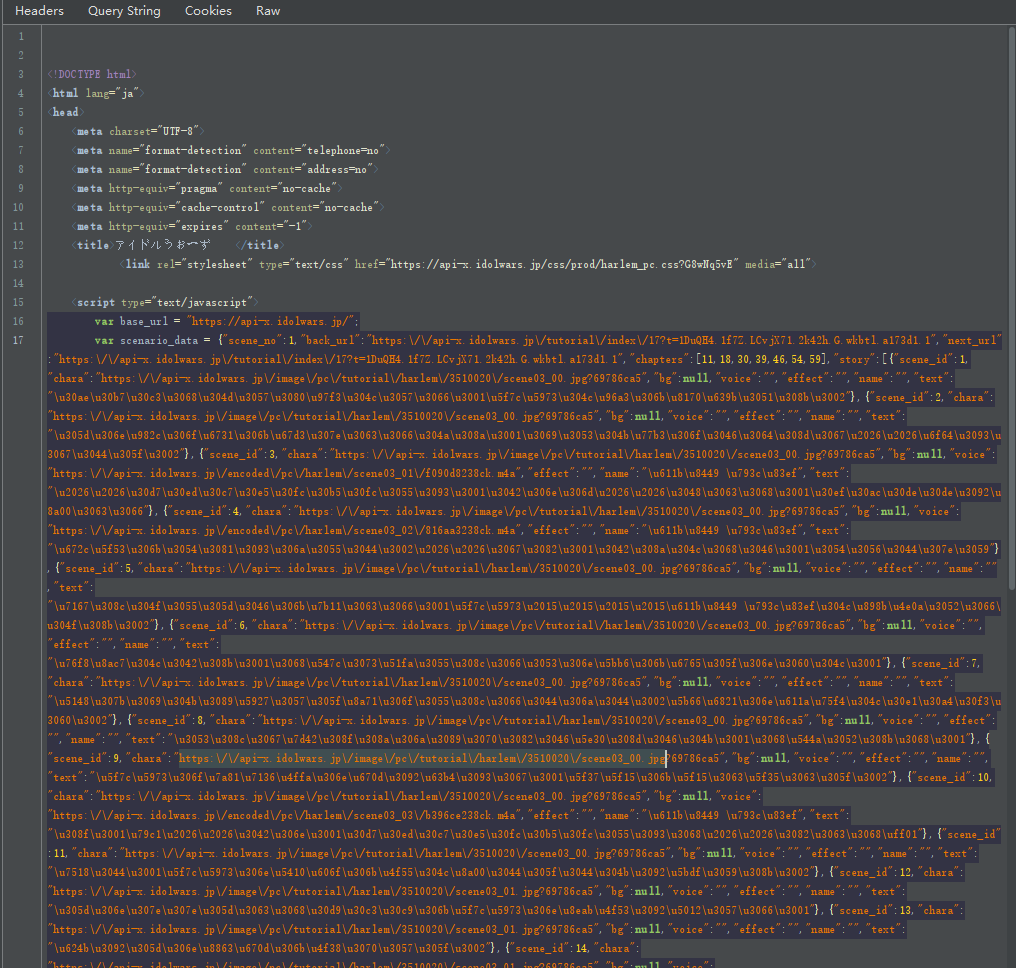Click the cache-control meta tag line
1016x968 pixels.
tap(229, 207)
